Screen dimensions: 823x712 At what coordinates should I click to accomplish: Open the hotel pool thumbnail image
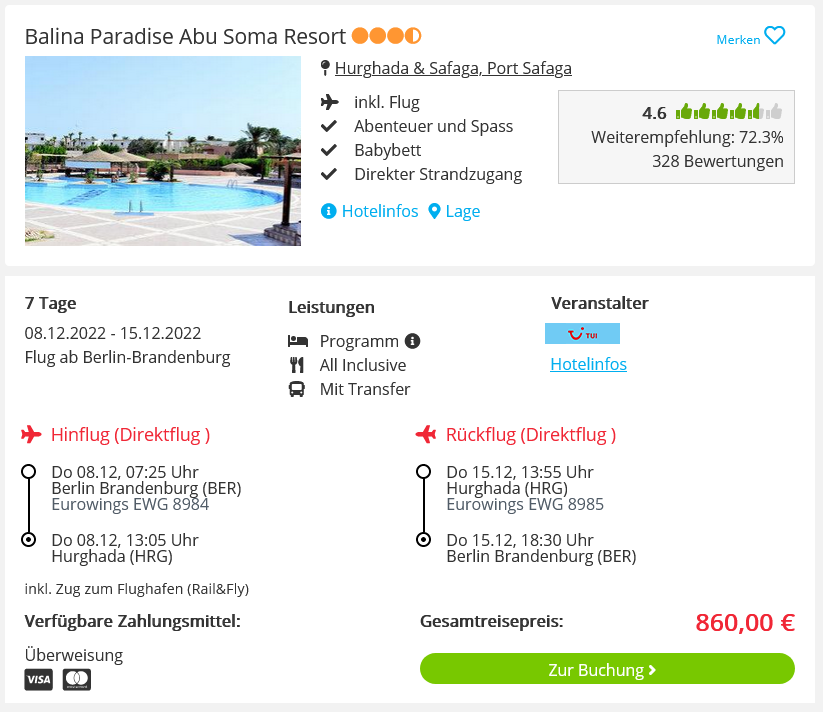pos(163,151)
